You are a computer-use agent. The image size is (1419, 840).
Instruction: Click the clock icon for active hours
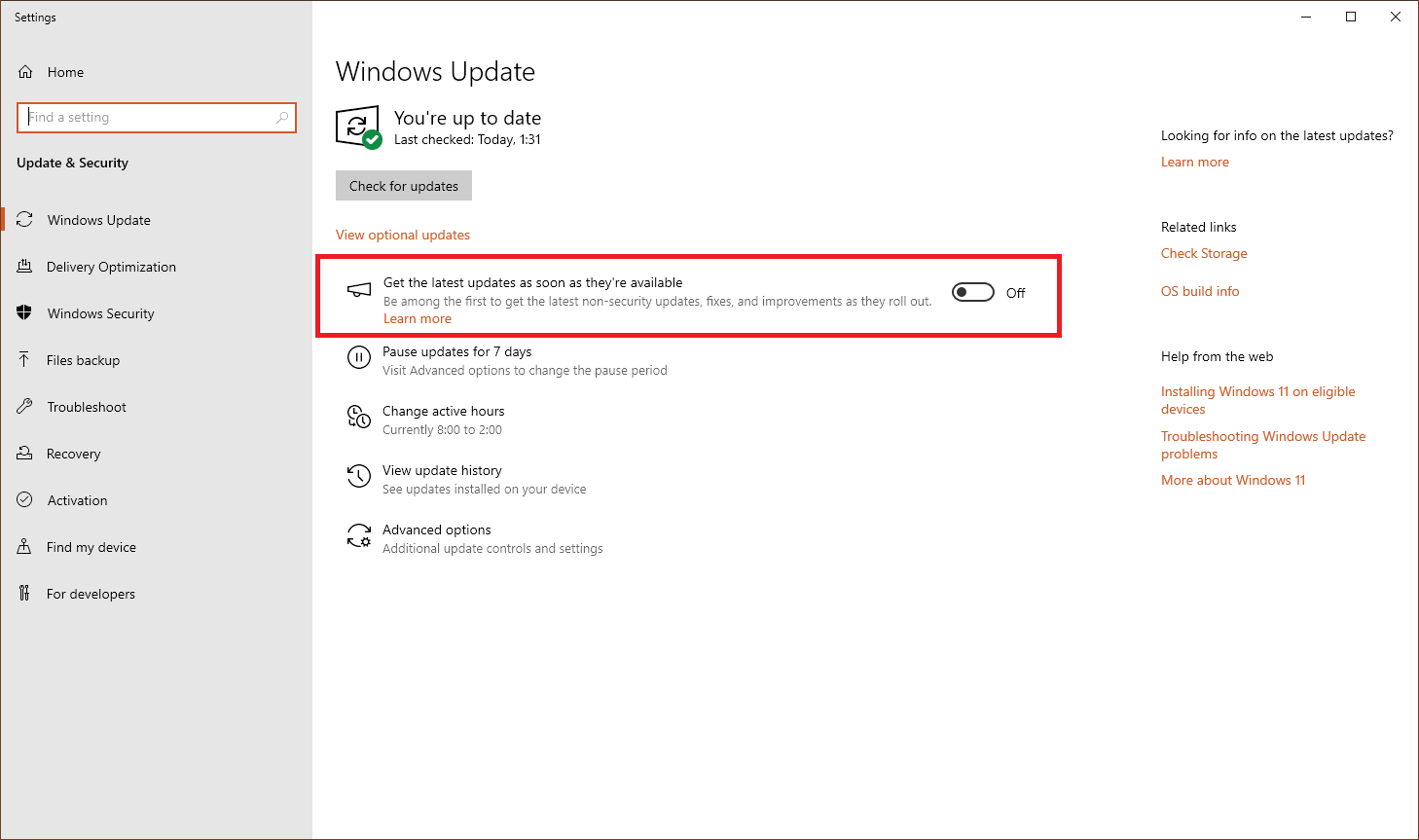[x=359, y=418]
